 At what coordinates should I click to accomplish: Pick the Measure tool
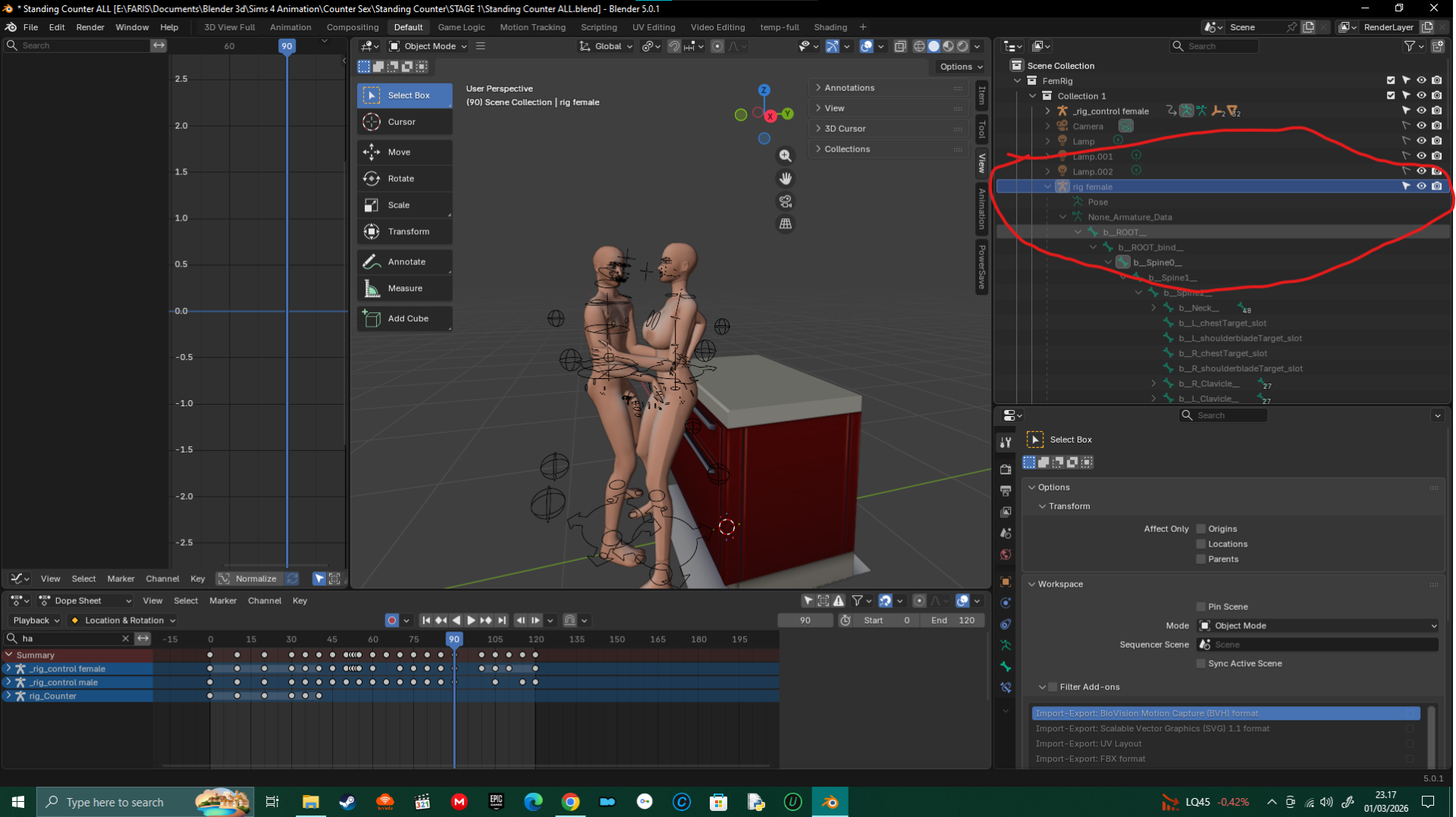tap(404, 289)
